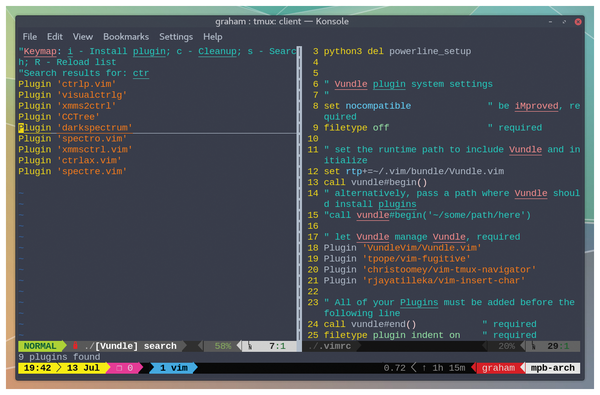Select Plugin 'xmmsctrl.vim' line
Image resolution: width=600 pixels, height=395 pixels.
click(x=75, y=149)
